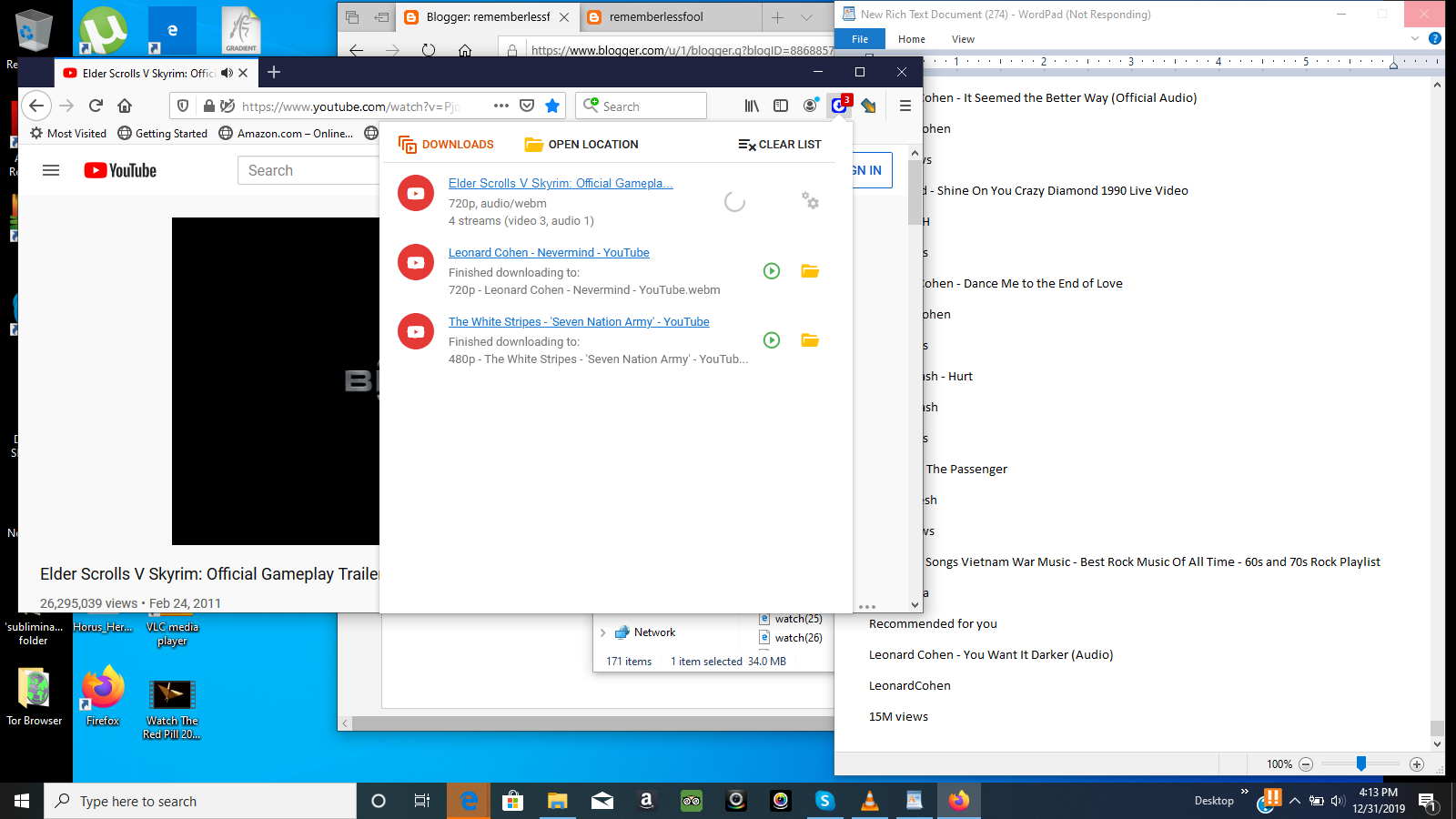Screen dimensions: 1456x819
Task: Toggle the bookmark star for this page
Action: [x=552, y=106]
